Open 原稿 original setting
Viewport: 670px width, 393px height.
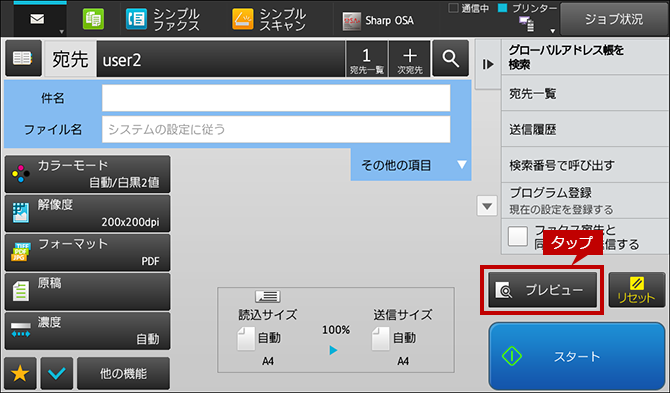click(x=88, y=292)
